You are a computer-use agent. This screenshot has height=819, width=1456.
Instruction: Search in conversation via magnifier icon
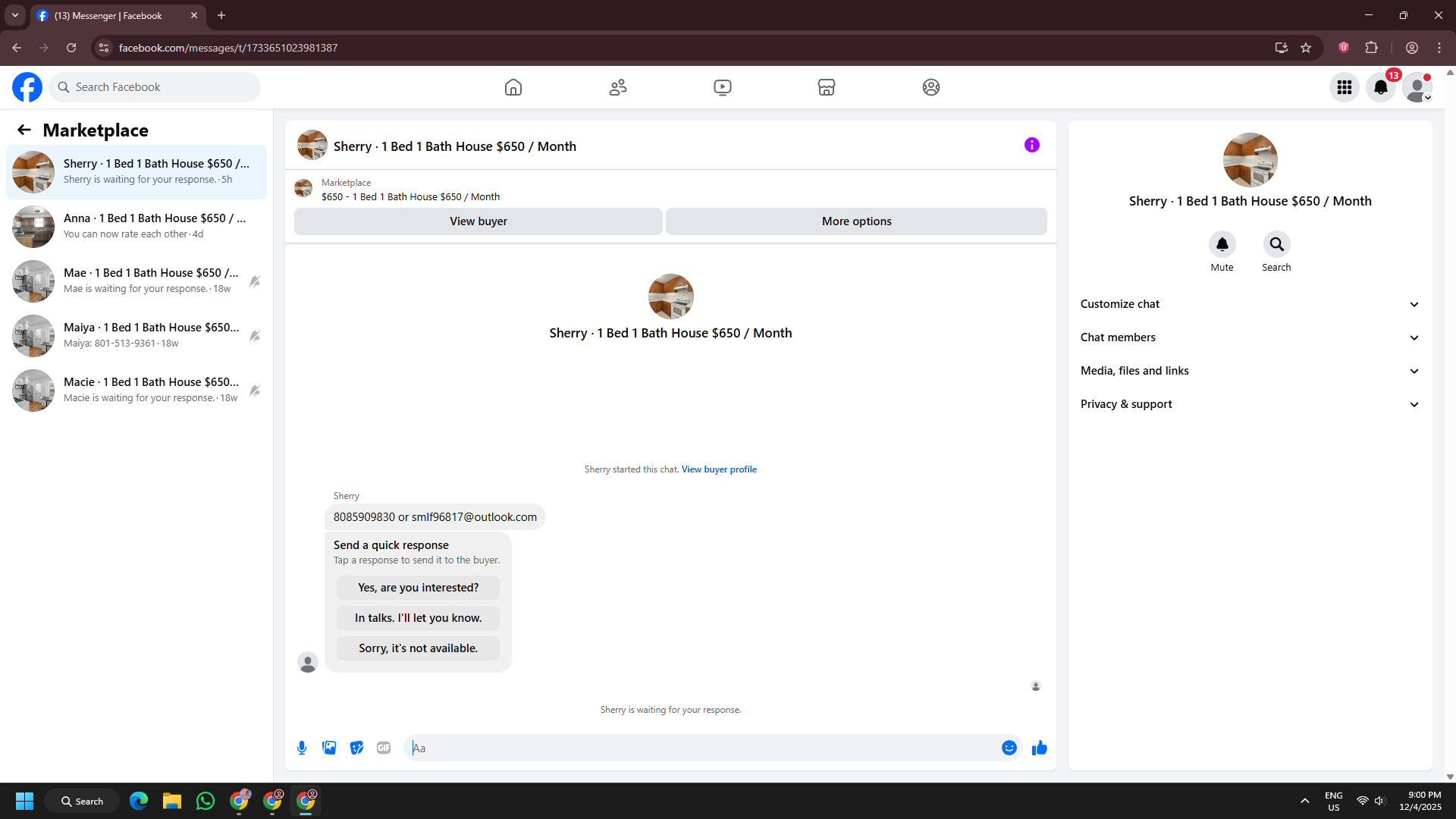[x=1276, y=244]
